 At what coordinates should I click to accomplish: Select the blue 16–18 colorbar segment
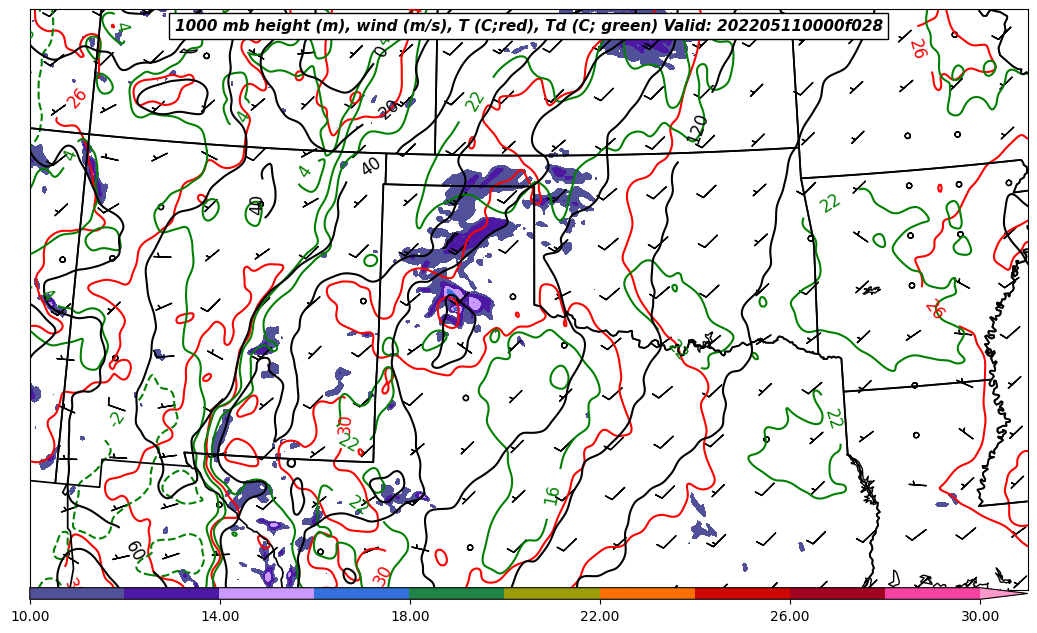click(361, 593)
